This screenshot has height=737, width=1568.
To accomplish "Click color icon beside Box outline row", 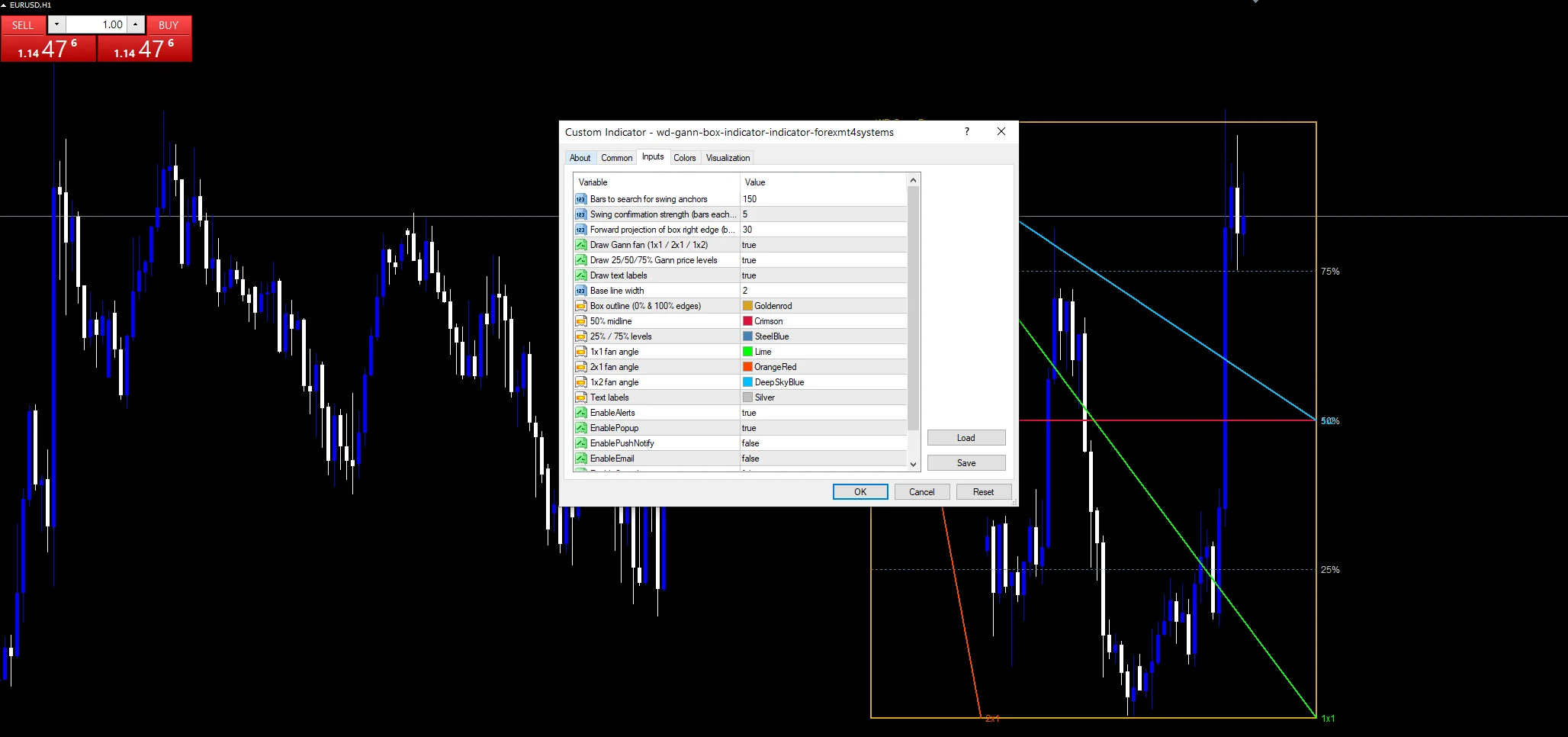I will click(x=580, y=306).
